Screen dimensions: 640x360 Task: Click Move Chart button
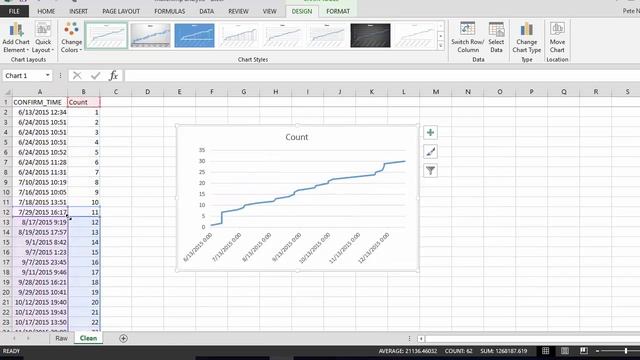tap(557, 38)
